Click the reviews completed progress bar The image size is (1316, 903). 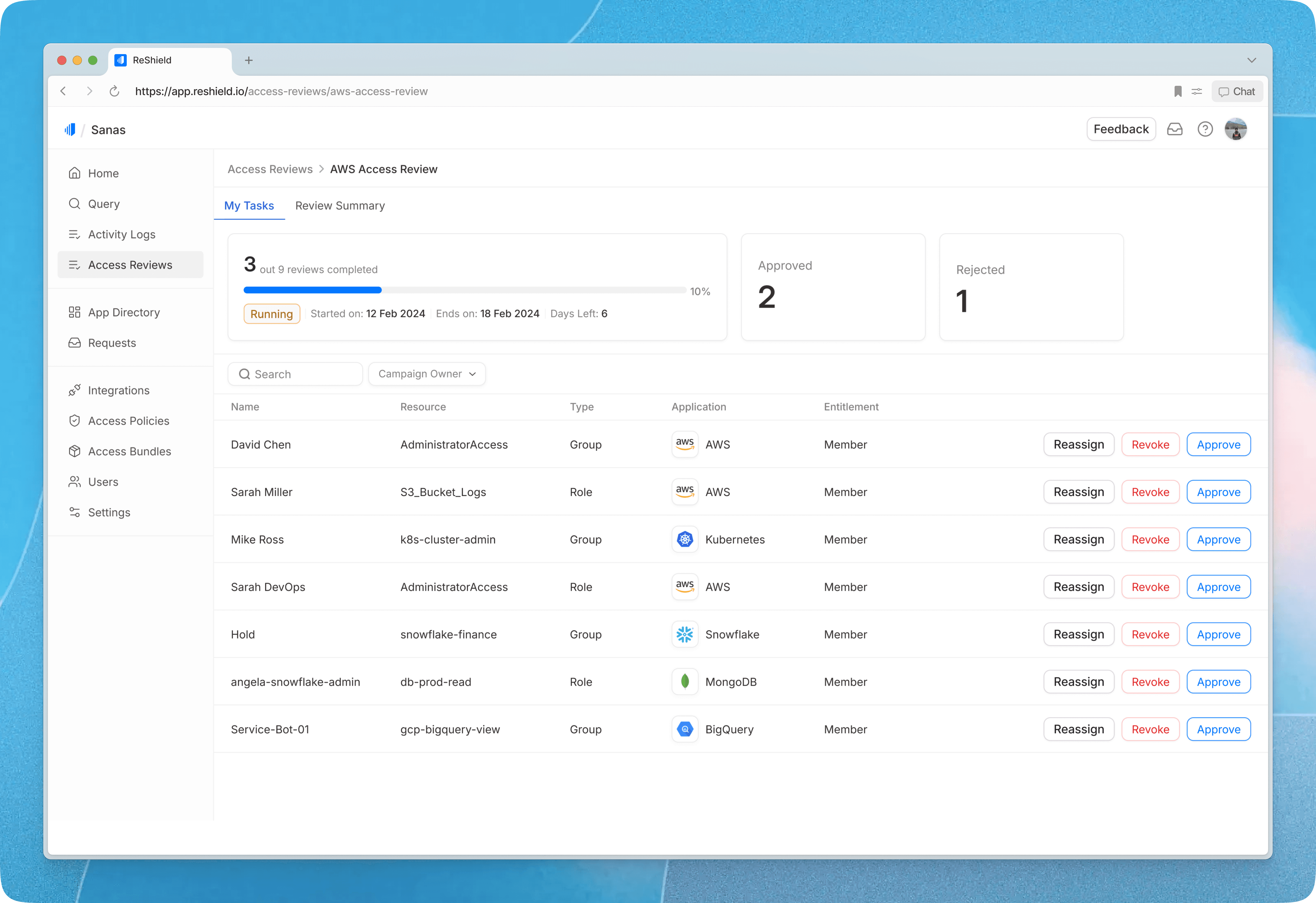464,290
